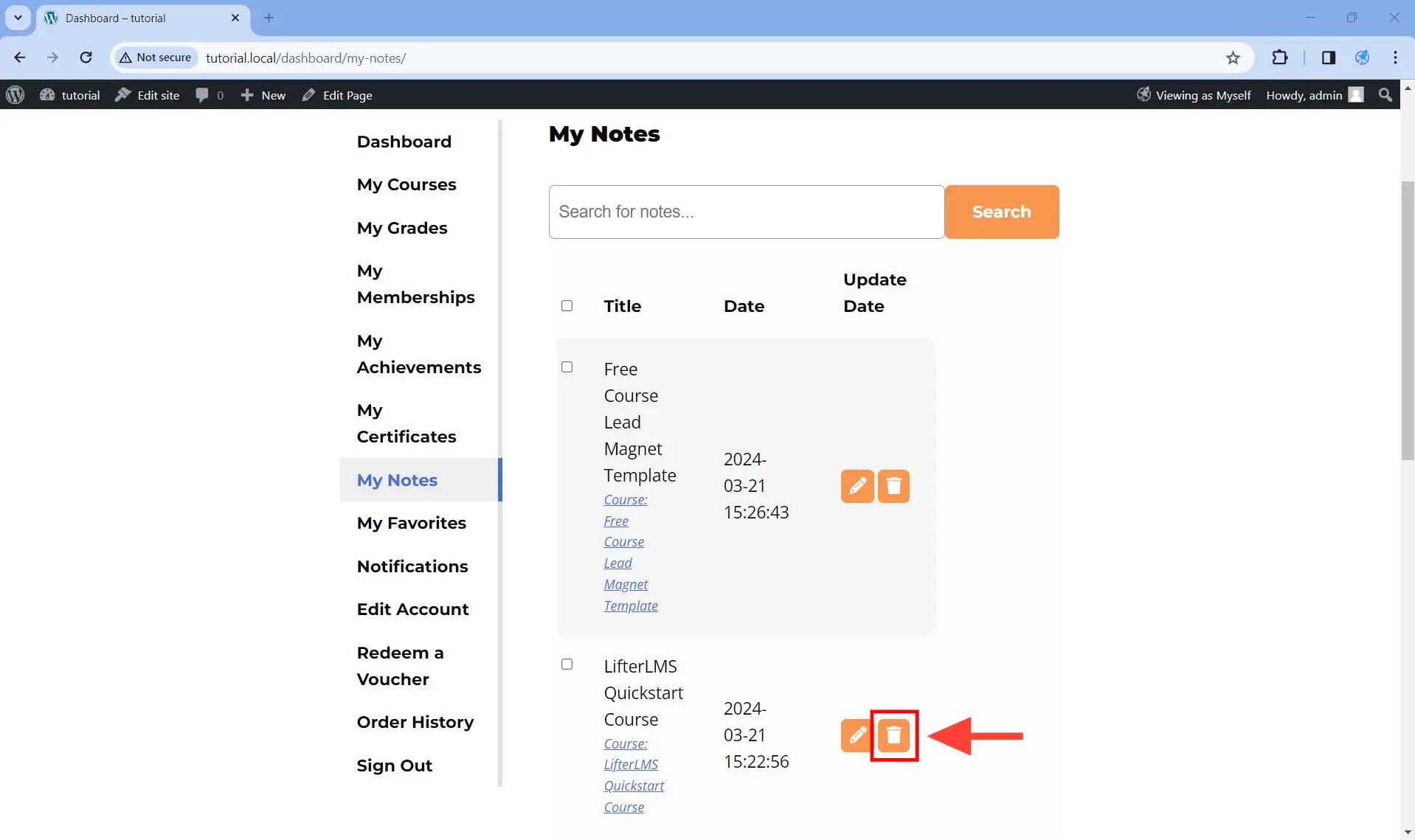Click the 2024-03-21 15:26:43 date cell
1415x840 pixels.
click(756, 486)
